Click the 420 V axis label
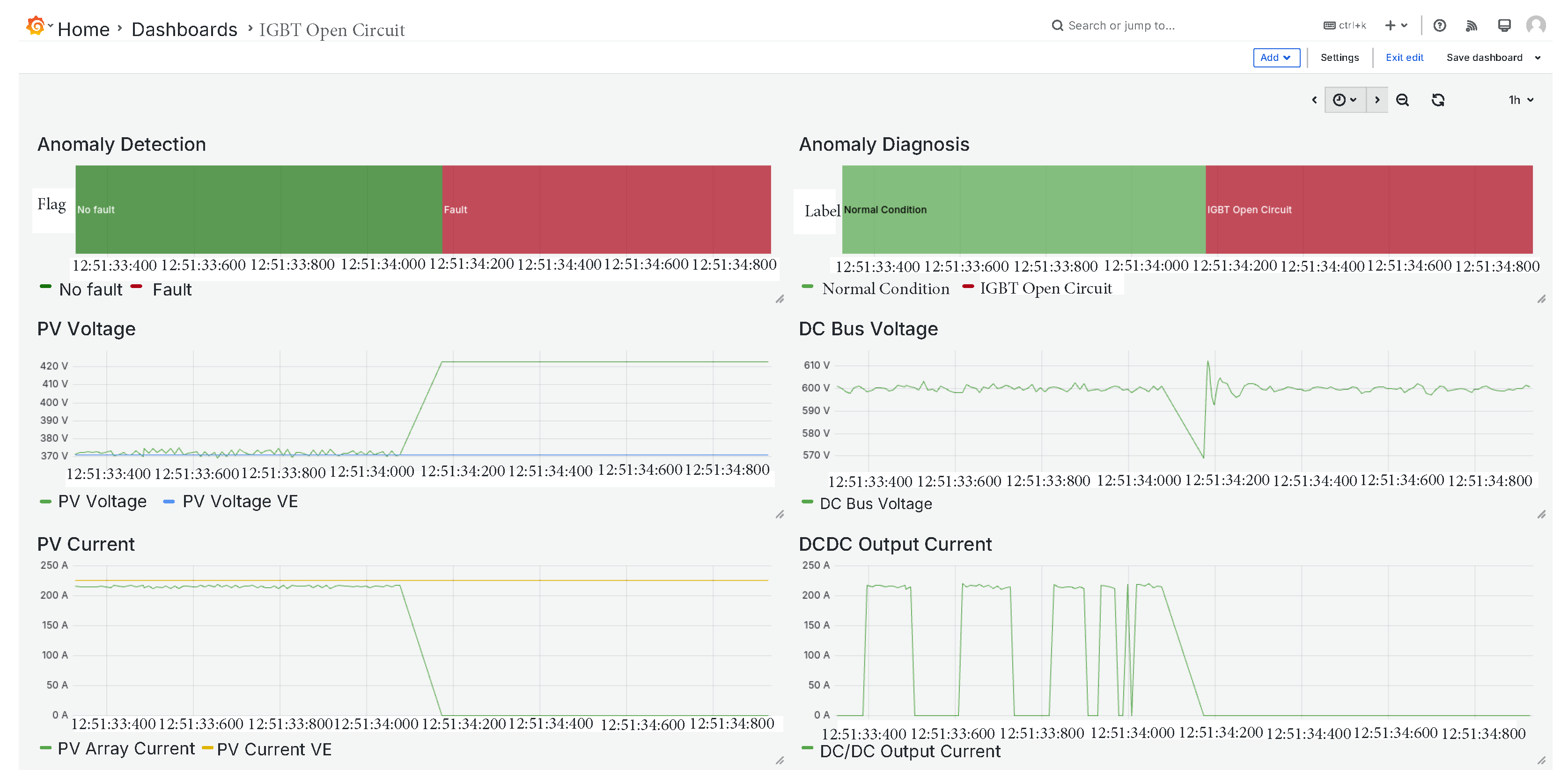This screenshot has height=783, width=1568. (x=53, y=366)
